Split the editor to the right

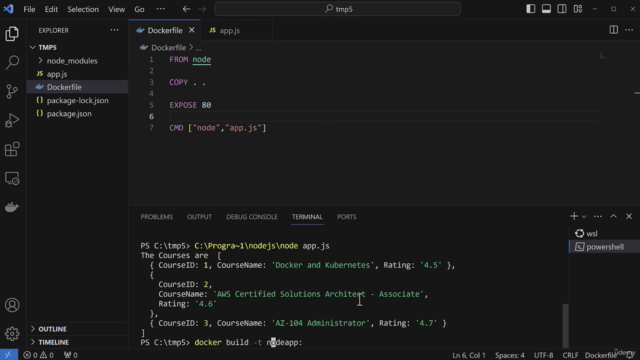tap(613, 30)
